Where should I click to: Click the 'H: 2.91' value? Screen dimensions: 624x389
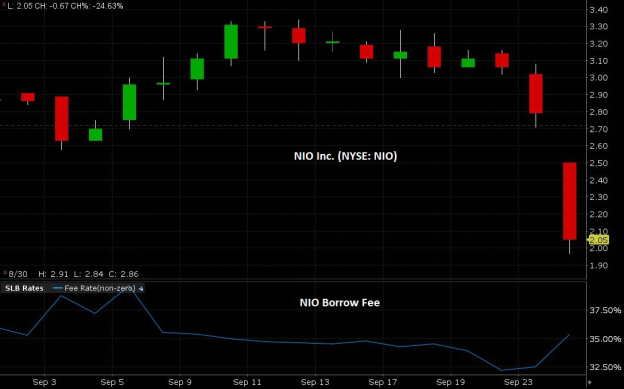click(53, 274)
